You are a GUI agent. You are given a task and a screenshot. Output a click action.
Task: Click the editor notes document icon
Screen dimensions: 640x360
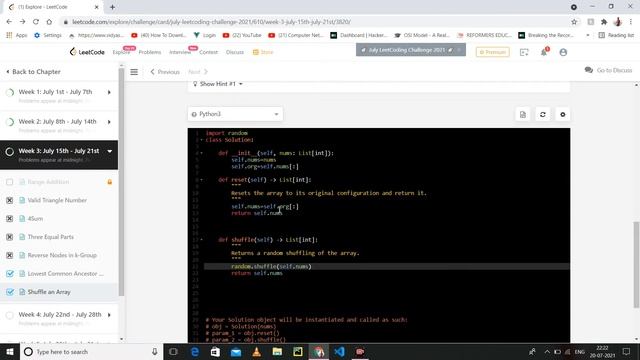pyautogui.click(x=523, y=115)
